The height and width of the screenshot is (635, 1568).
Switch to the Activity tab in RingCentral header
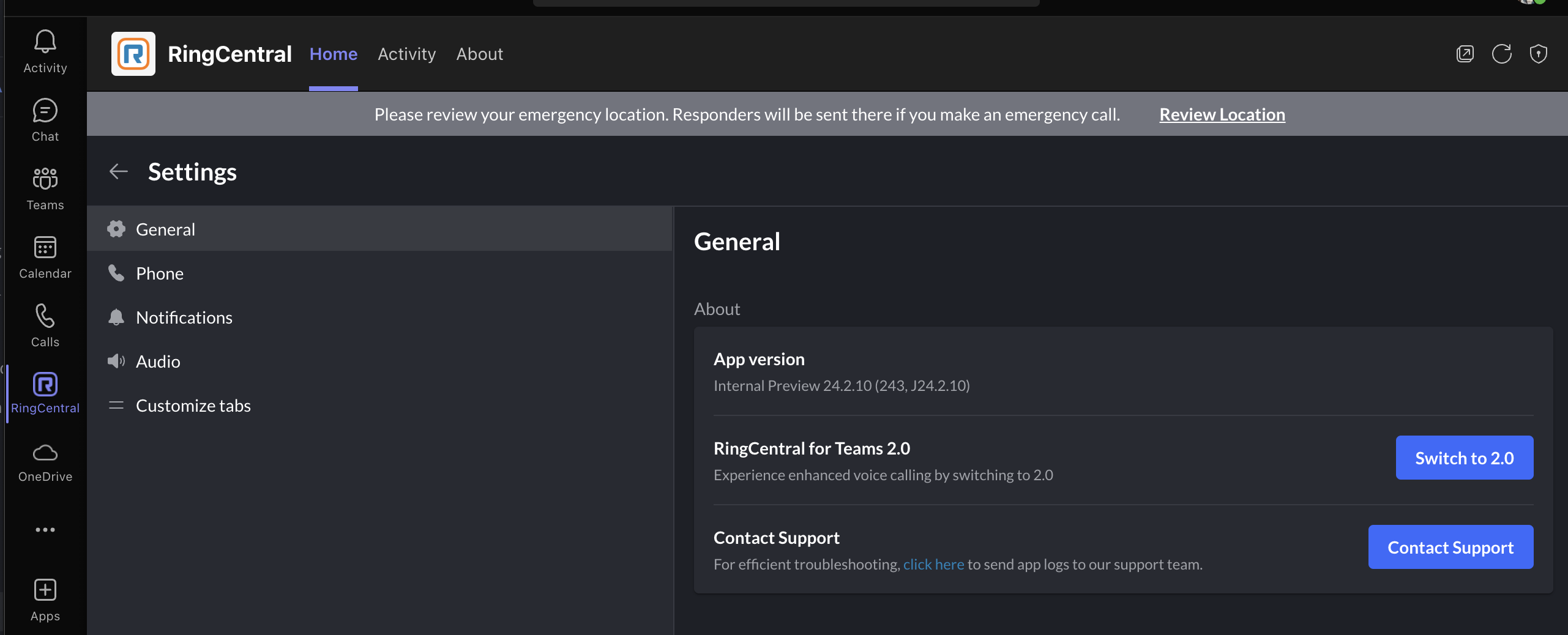coord(406,54)
